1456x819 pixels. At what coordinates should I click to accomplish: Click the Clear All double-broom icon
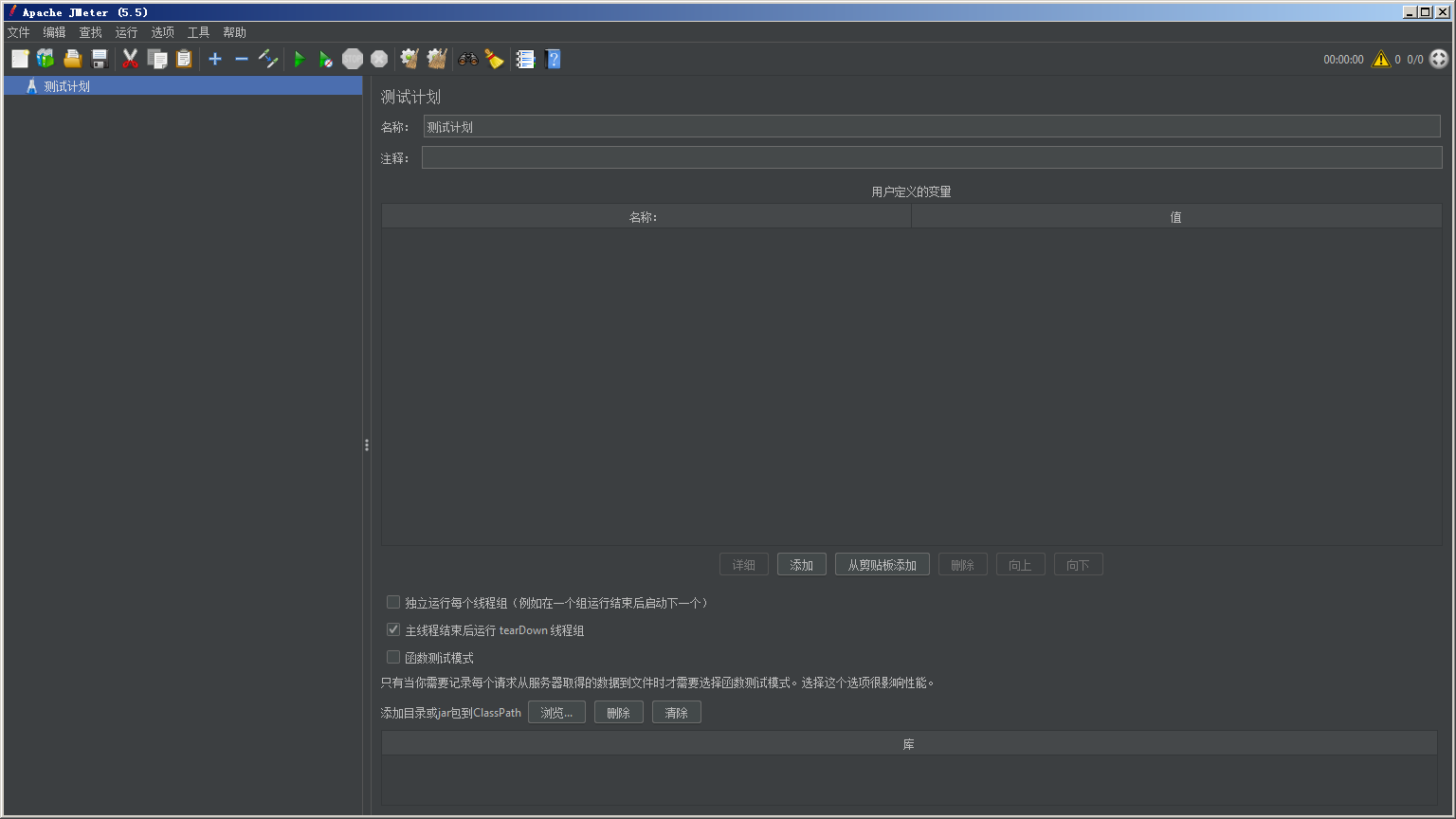pyautogui.click(x=437, y=59)
